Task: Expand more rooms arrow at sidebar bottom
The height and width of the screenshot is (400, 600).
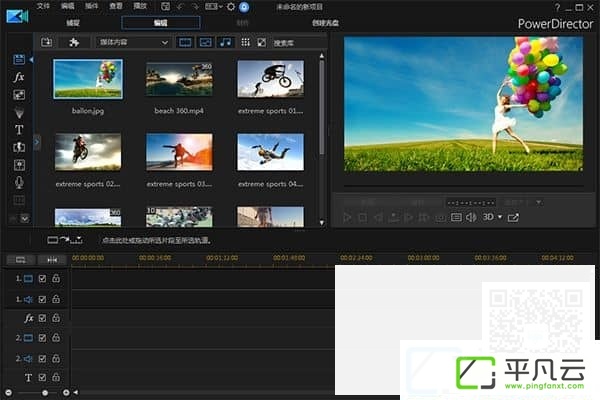Action: (25, 219)
